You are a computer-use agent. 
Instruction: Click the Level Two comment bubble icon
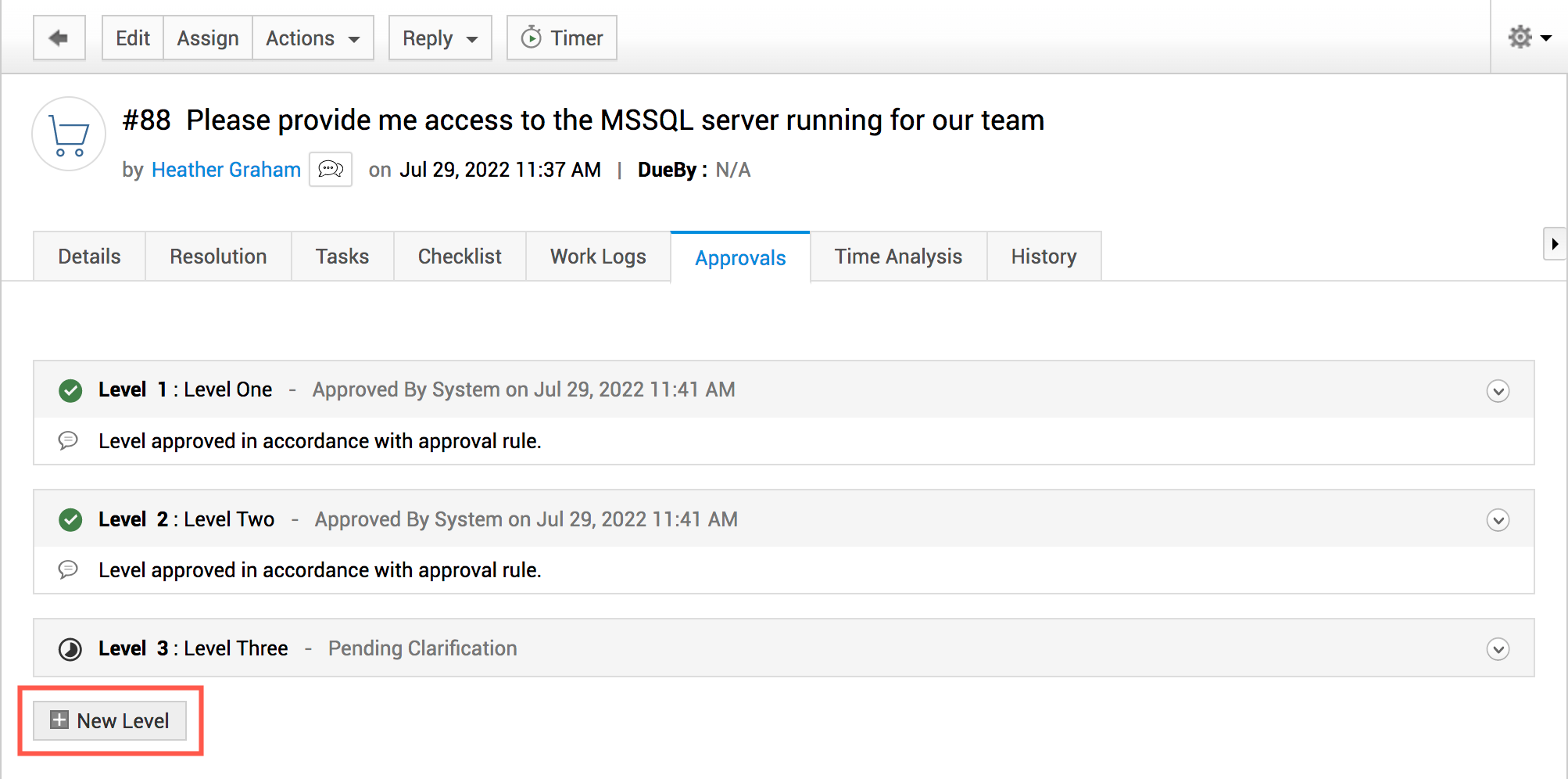click(69, 569)
